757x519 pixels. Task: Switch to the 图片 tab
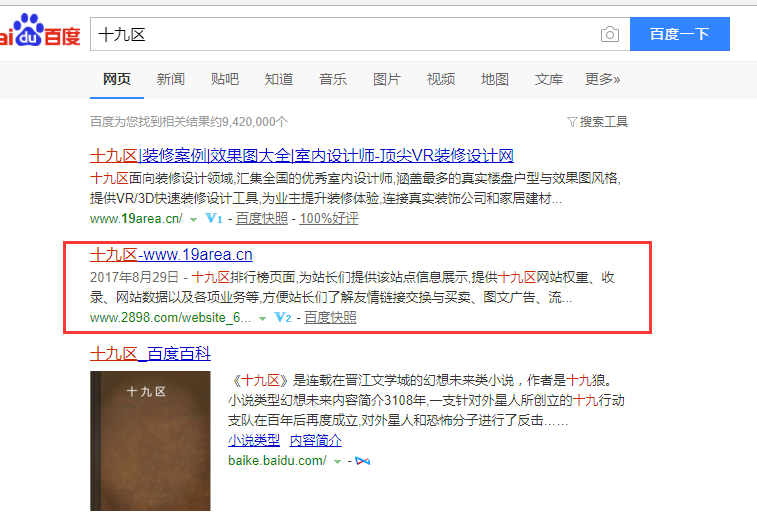pos(387,79)
